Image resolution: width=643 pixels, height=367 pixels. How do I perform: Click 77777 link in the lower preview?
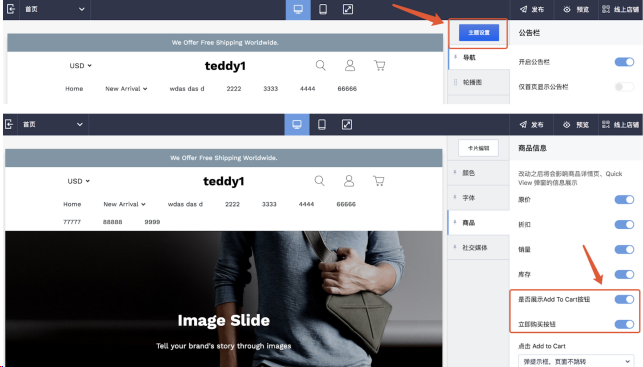pos(72,222)
